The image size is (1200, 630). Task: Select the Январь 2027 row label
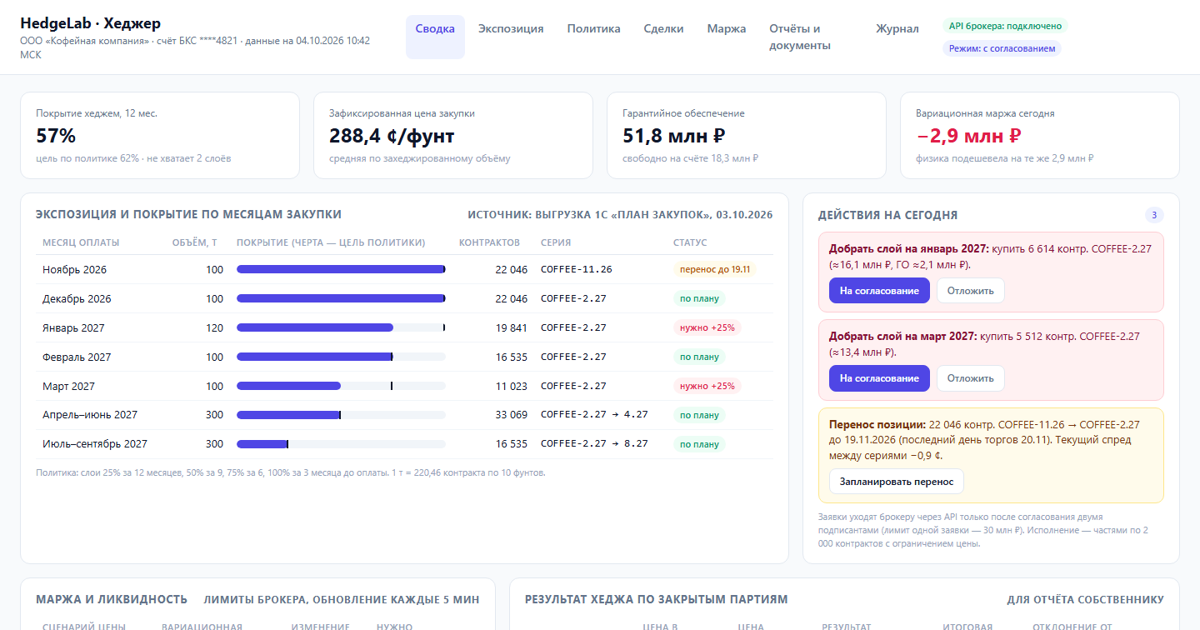pyautogui.click(x=73, y=328)
